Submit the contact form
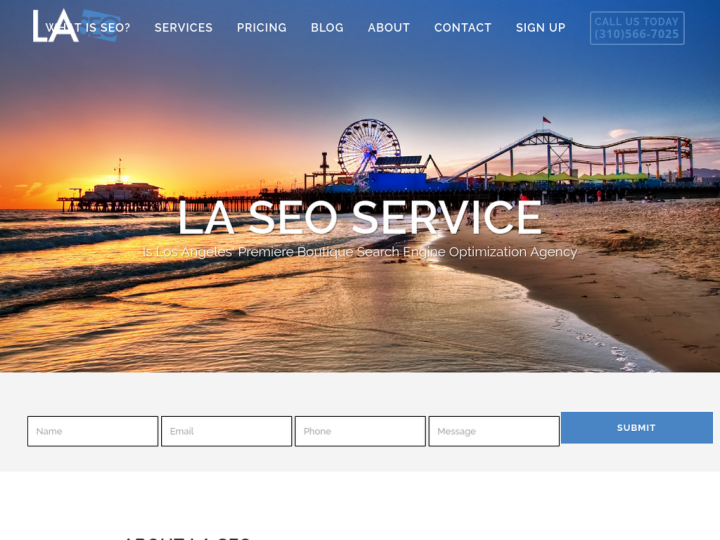The width and height of the screenshot is (720, 540). click(637, 428)
